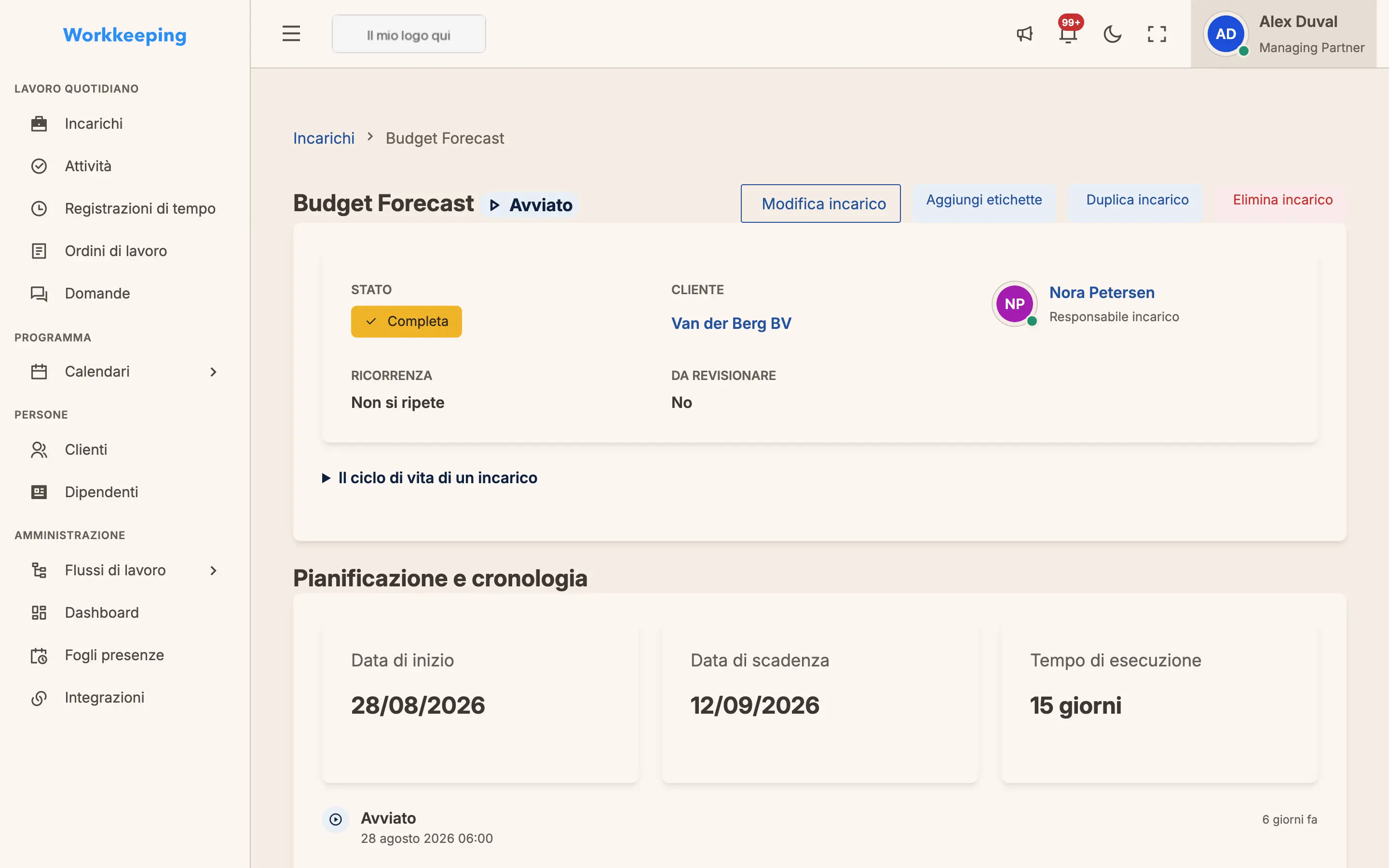Click the Incarichi briefcase icon in the sidebar

point(39,123)
